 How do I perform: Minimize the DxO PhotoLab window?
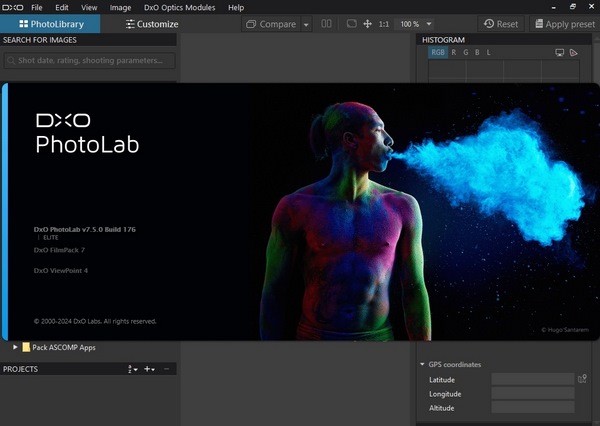553,7
